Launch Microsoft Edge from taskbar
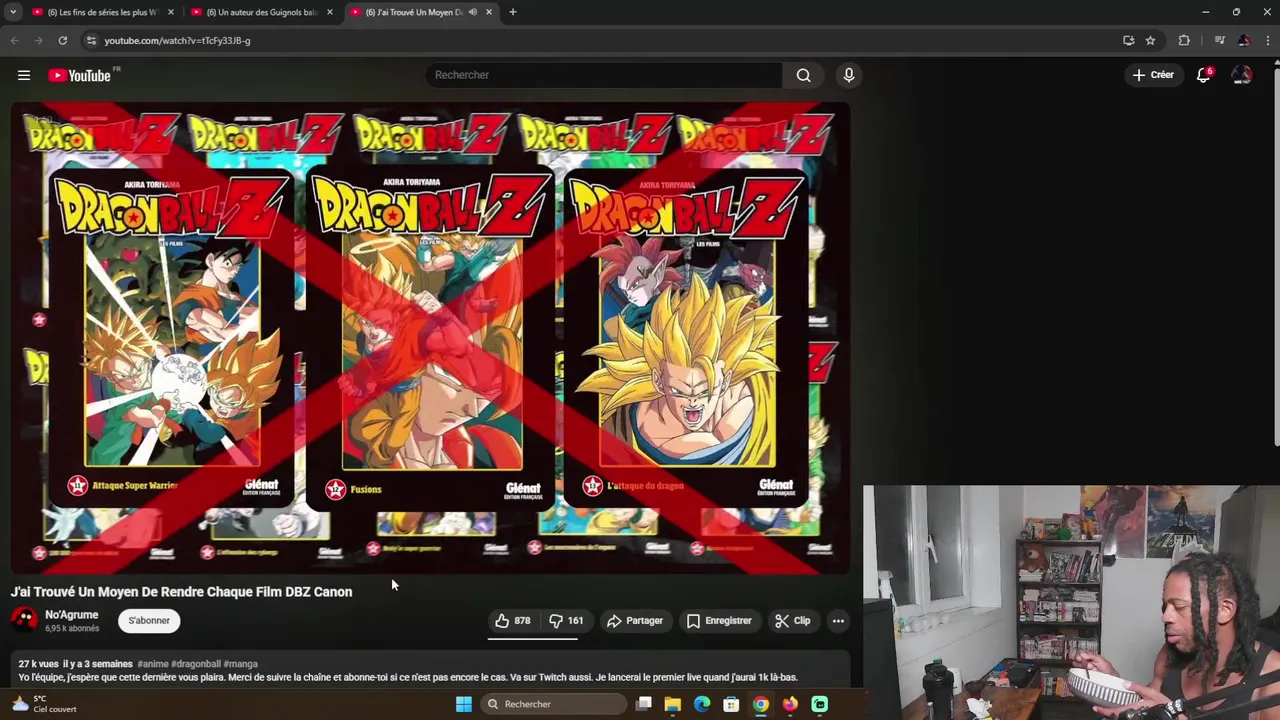This screenshot has width=1280, height=720. [702, 704]
